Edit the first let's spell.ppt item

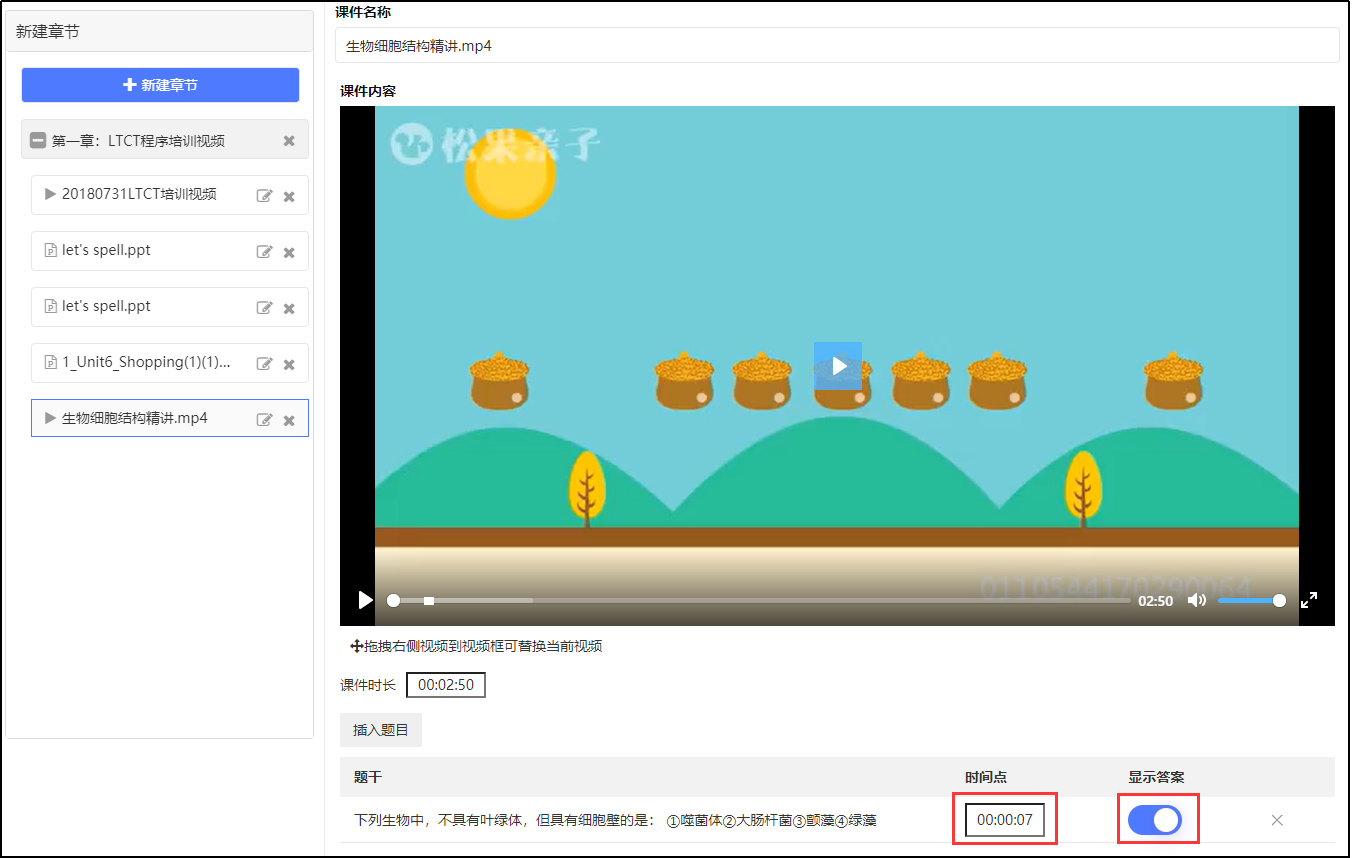(x=265, y=252)
